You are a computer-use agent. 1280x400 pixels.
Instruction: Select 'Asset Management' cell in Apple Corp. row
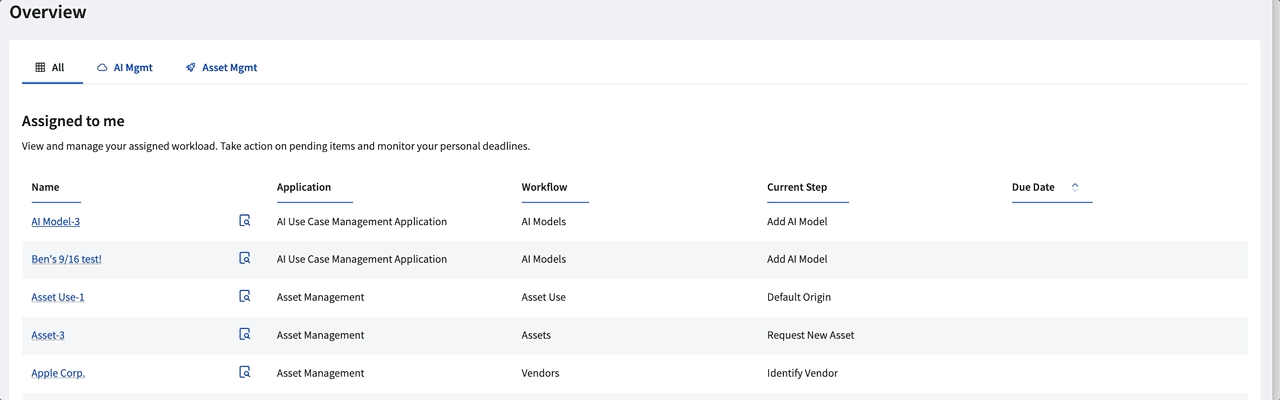tap(320, 373)
